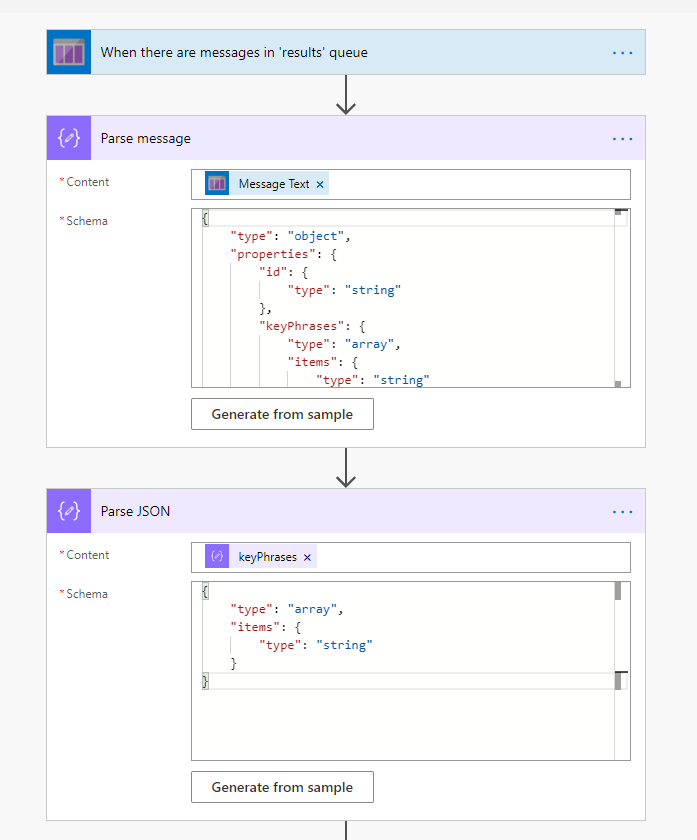
Task: Click the "array" value in Parse JSON schema
Action: click(x=312, y=609)
